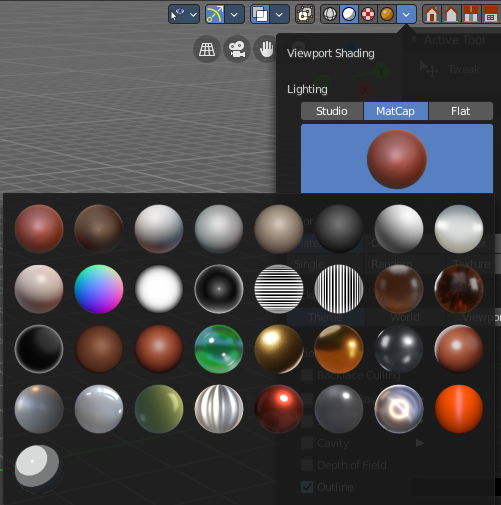Choose the white matcap with reddish underside
Screen dimensions: 501x505
(159, 229)
